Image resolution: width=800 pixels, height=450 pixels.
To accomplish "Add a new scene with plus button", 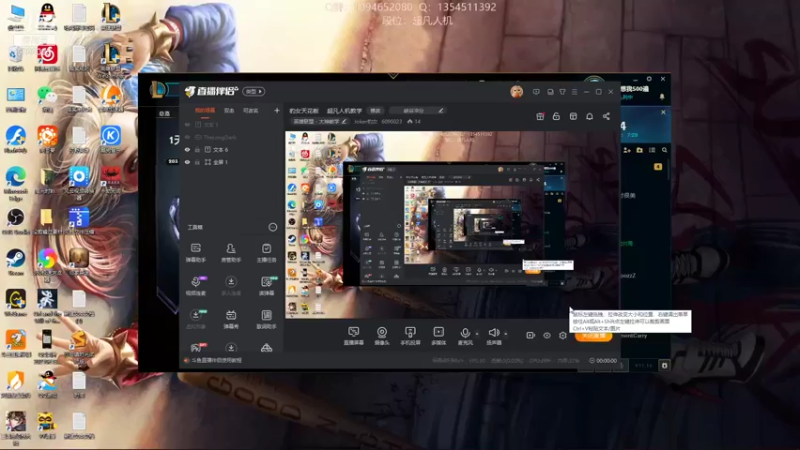I will click(x=277, y=110).
